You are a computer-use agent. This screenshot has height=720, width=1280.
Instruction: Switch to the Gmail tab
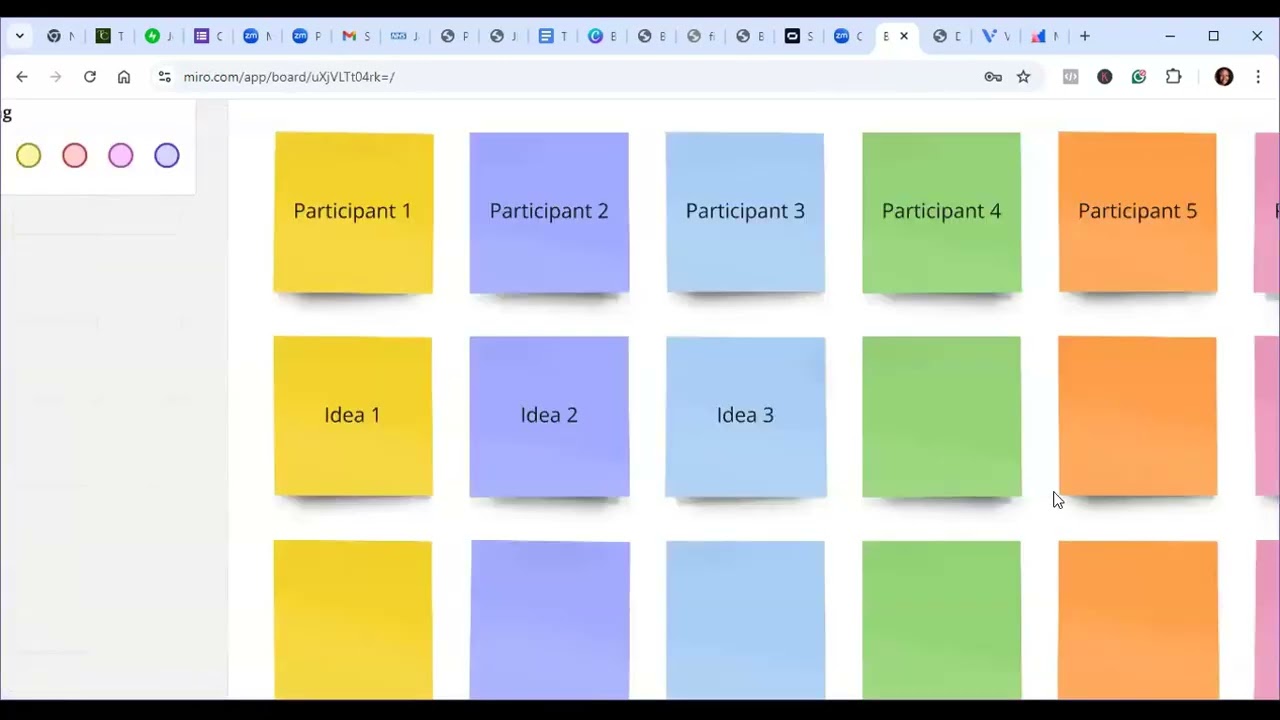(x=355, y=36)
